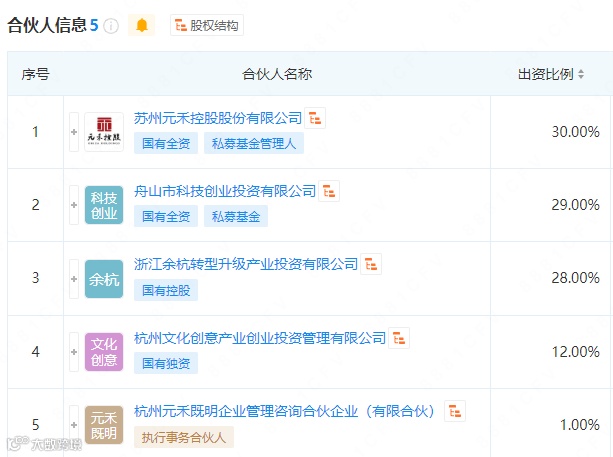Viewport: 613px width, 457px height.
Task: View equity chart icon for 苏州元禾控股
Action: [315, 118]
